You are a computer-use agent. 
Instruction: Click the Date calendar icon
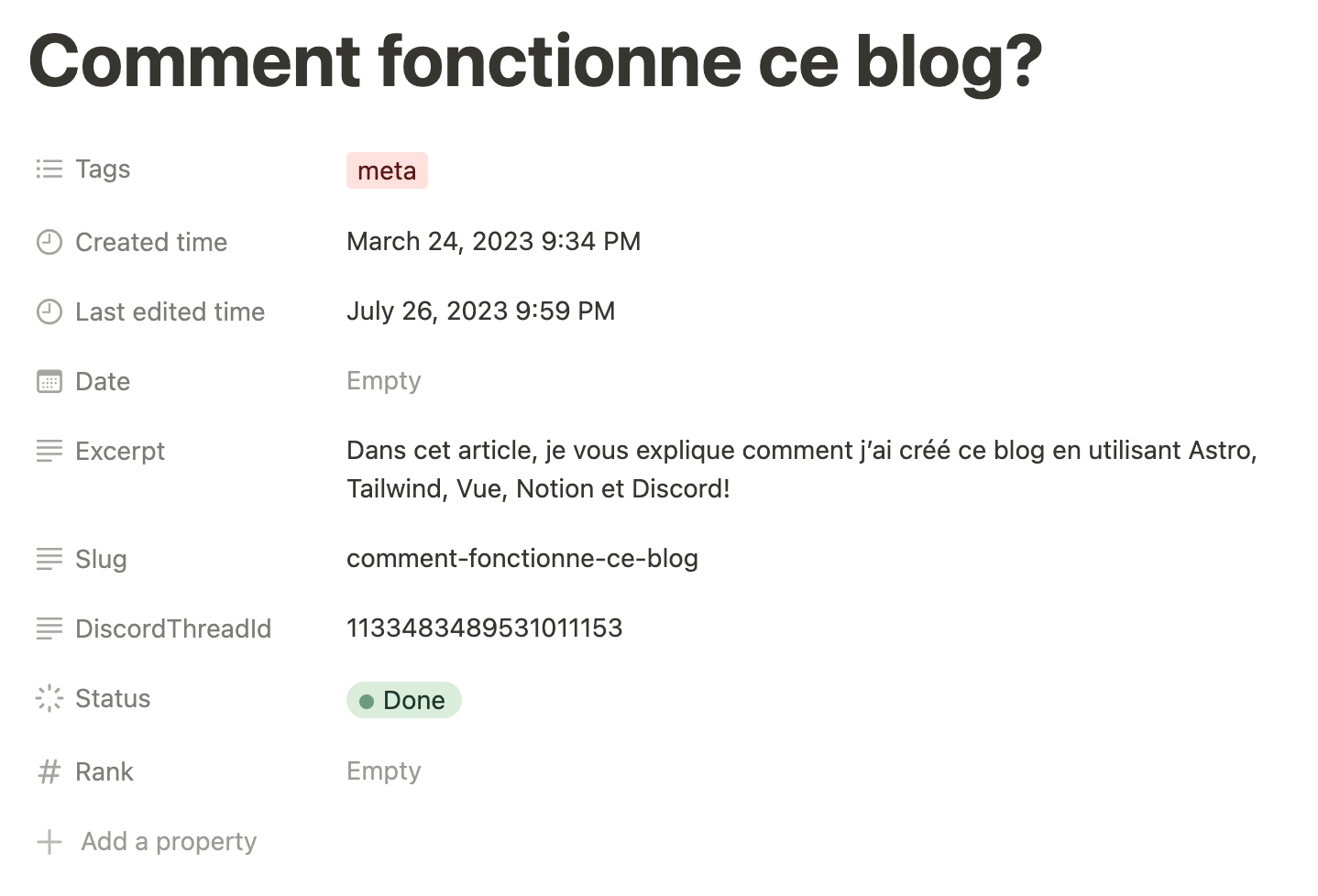pos(49,382)
